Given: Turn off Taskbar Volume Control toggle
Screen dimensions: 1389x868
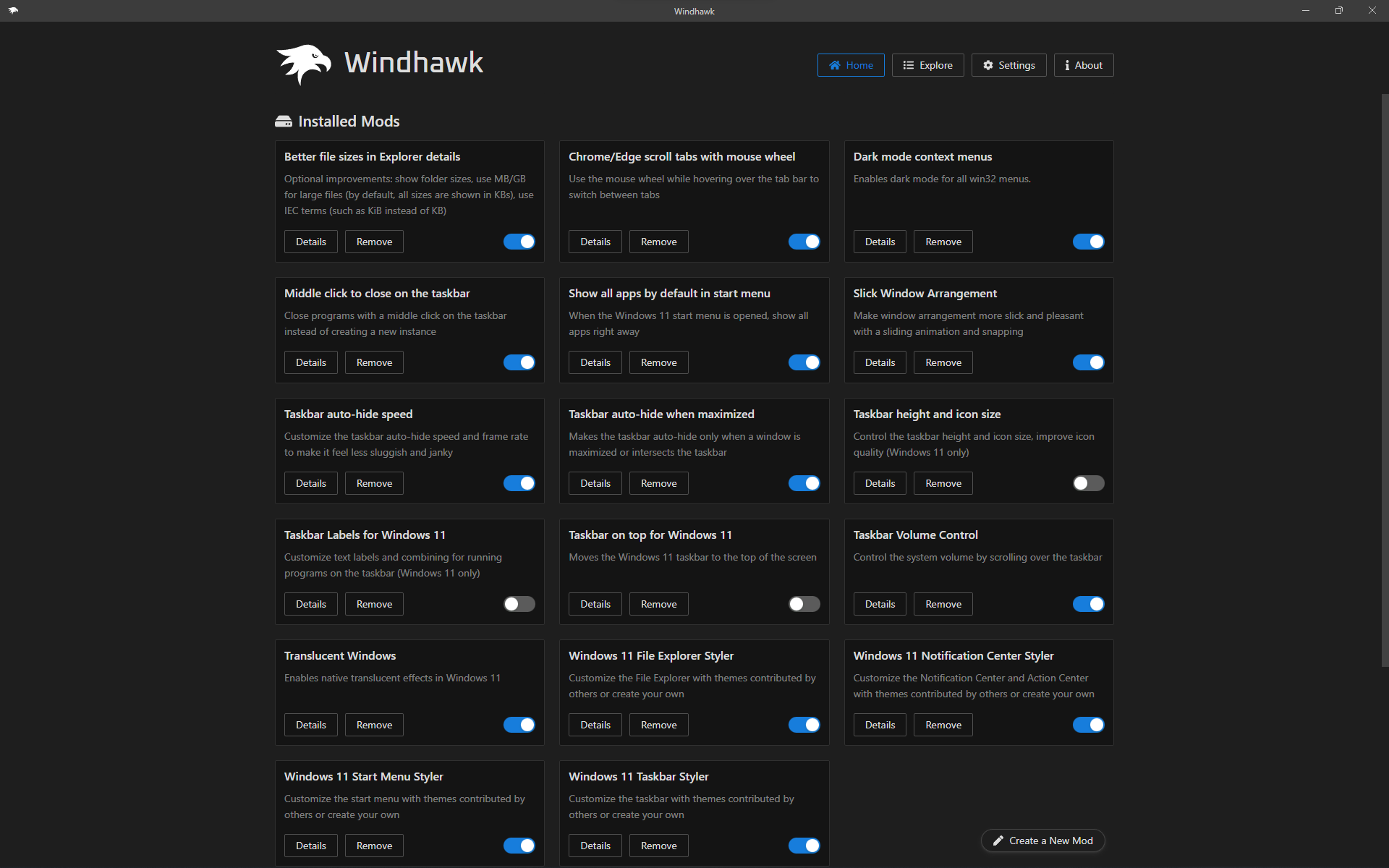Looking at the screenshot, I should coord(1088,604).
